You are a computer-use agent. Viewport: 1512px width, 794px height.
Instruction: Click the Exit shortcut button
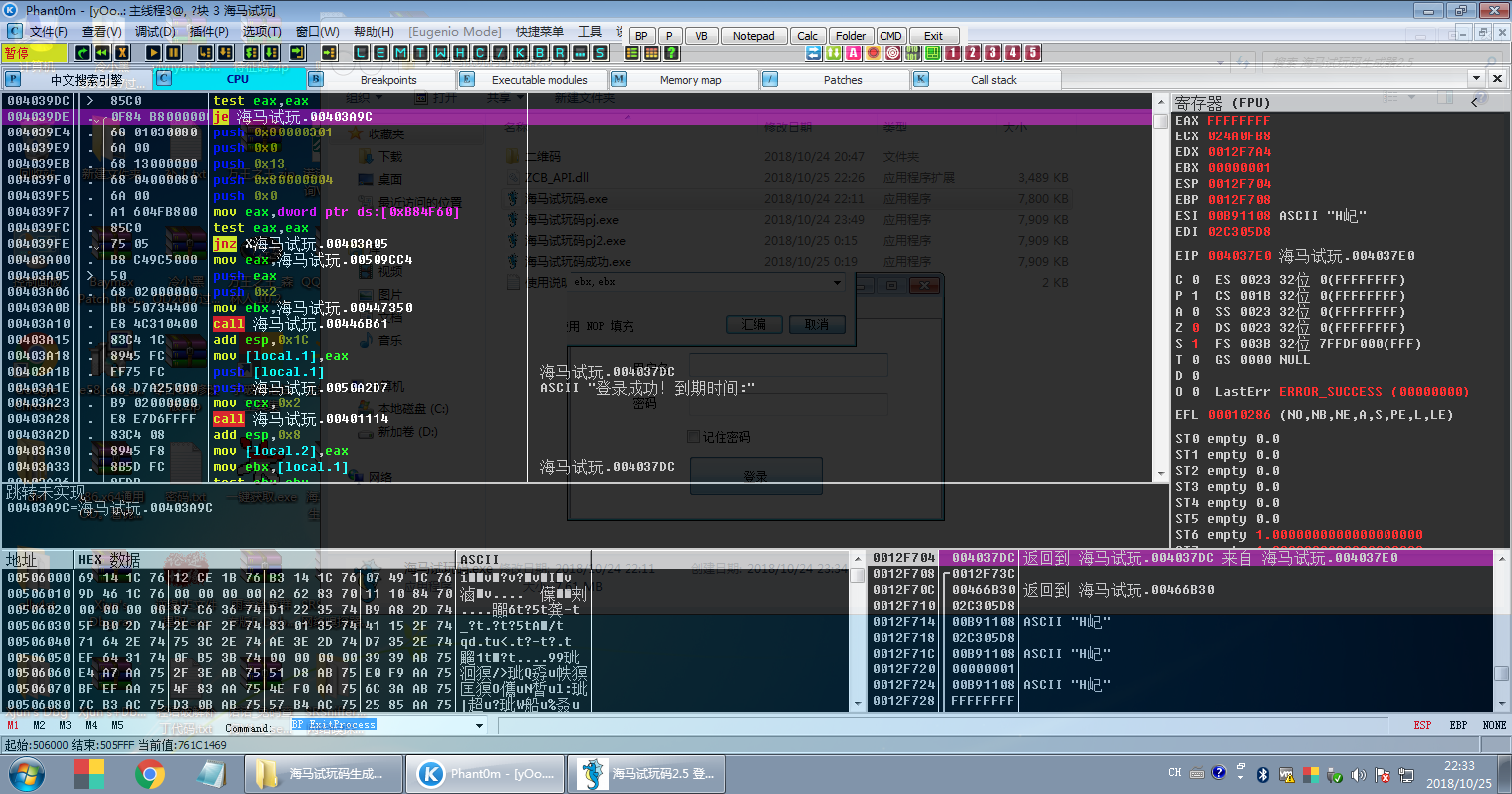click(933, 36)
